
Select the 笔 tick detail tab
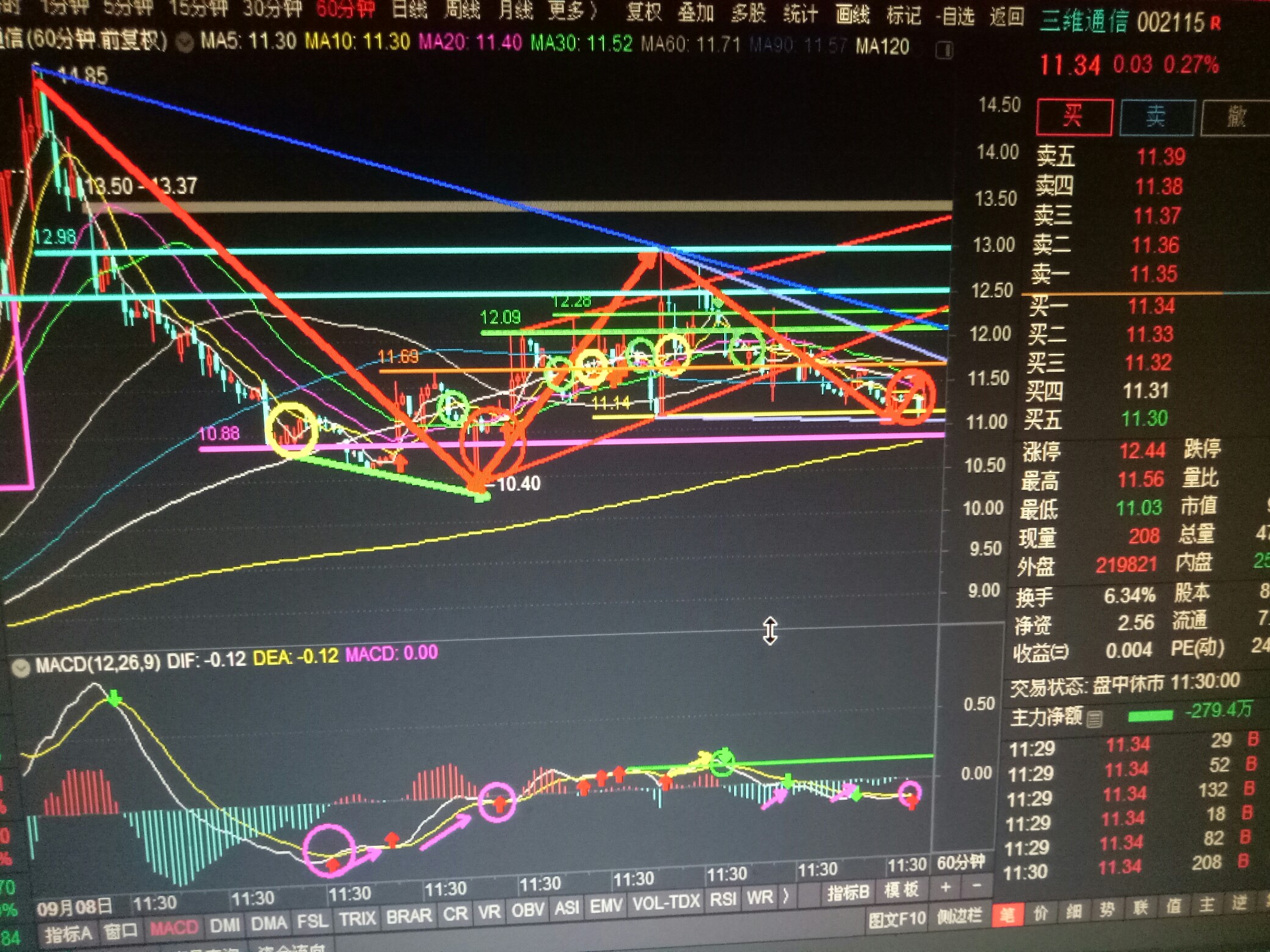1007,914
